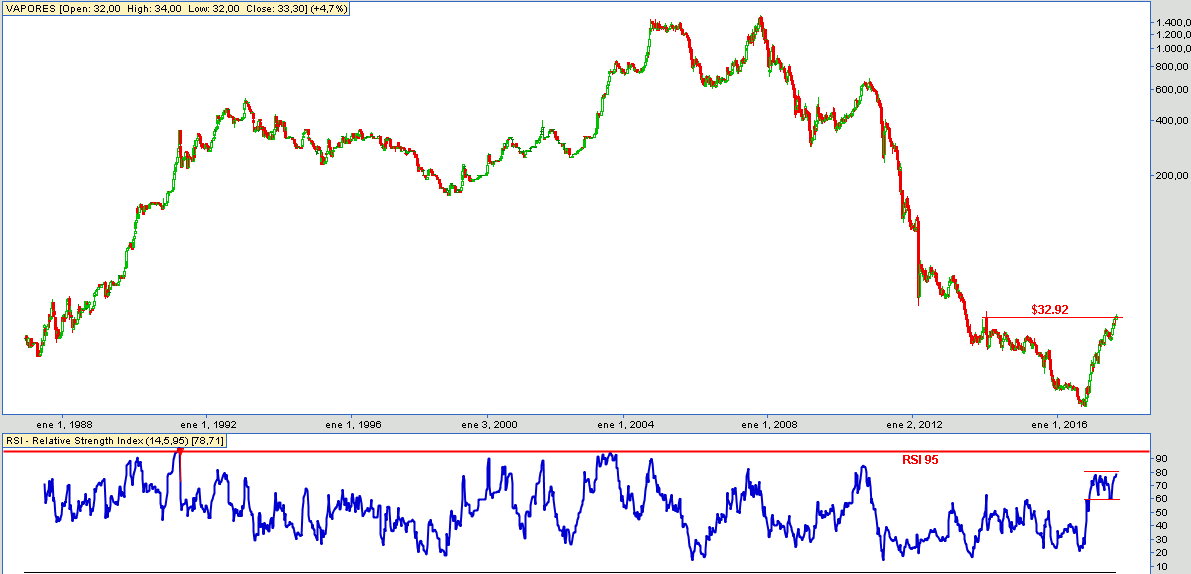Select the RSI Relative Strength Index indicator label
1191x574 pixels.
coord(114,440)
